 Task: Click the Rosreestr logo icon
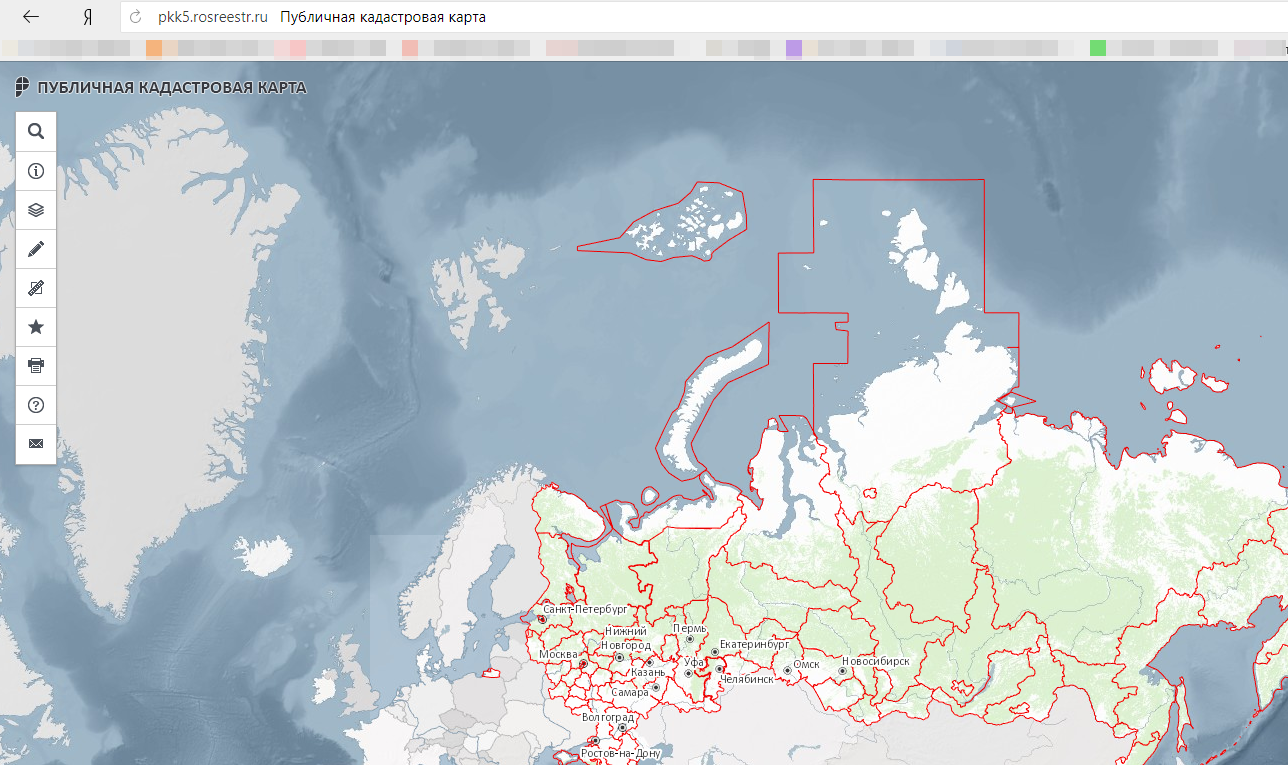(x=23, y=88)
